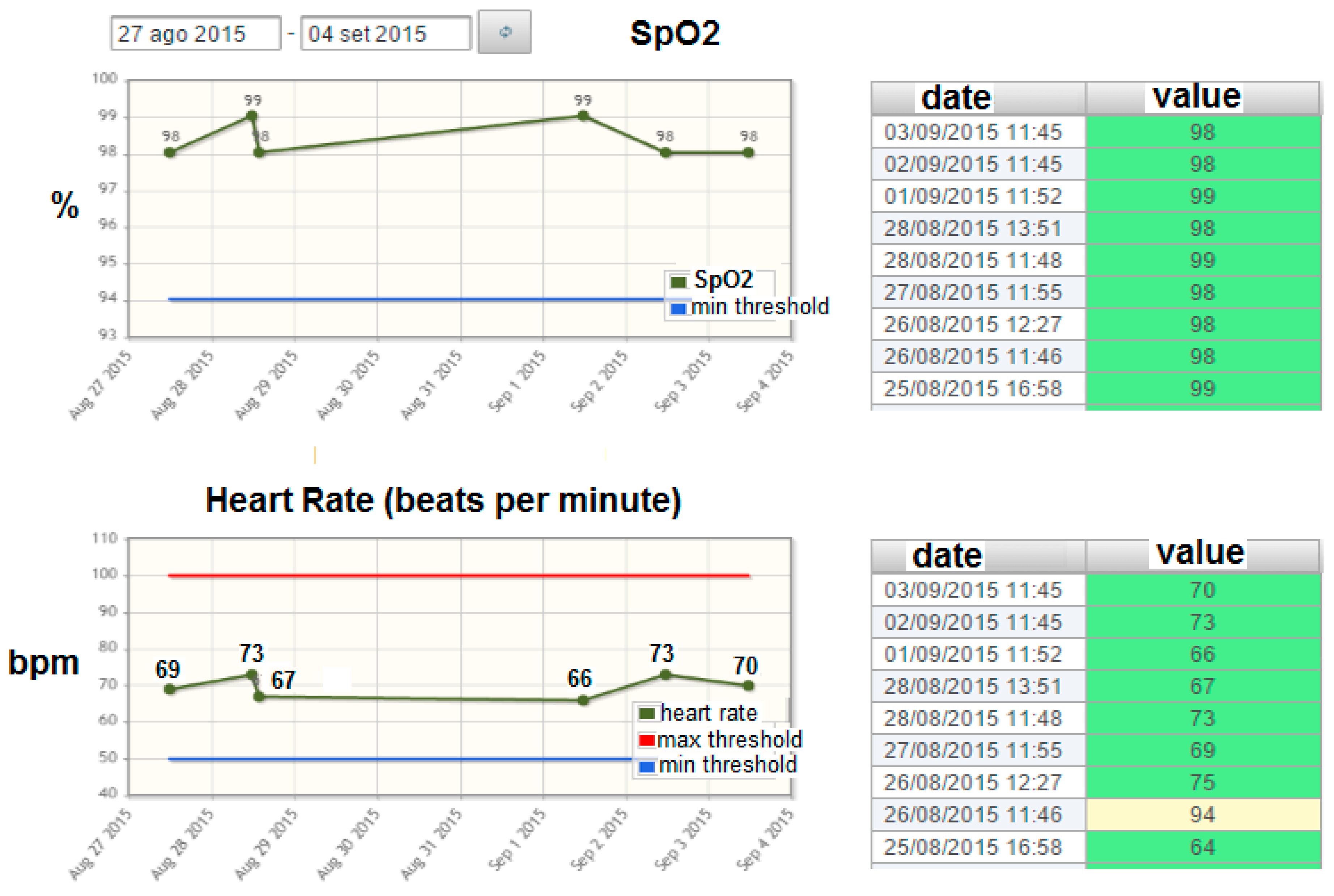Screen dimensions: 1334x896
Task: Click the heart rate data point labeled 69
Action: tap(170, 689)
